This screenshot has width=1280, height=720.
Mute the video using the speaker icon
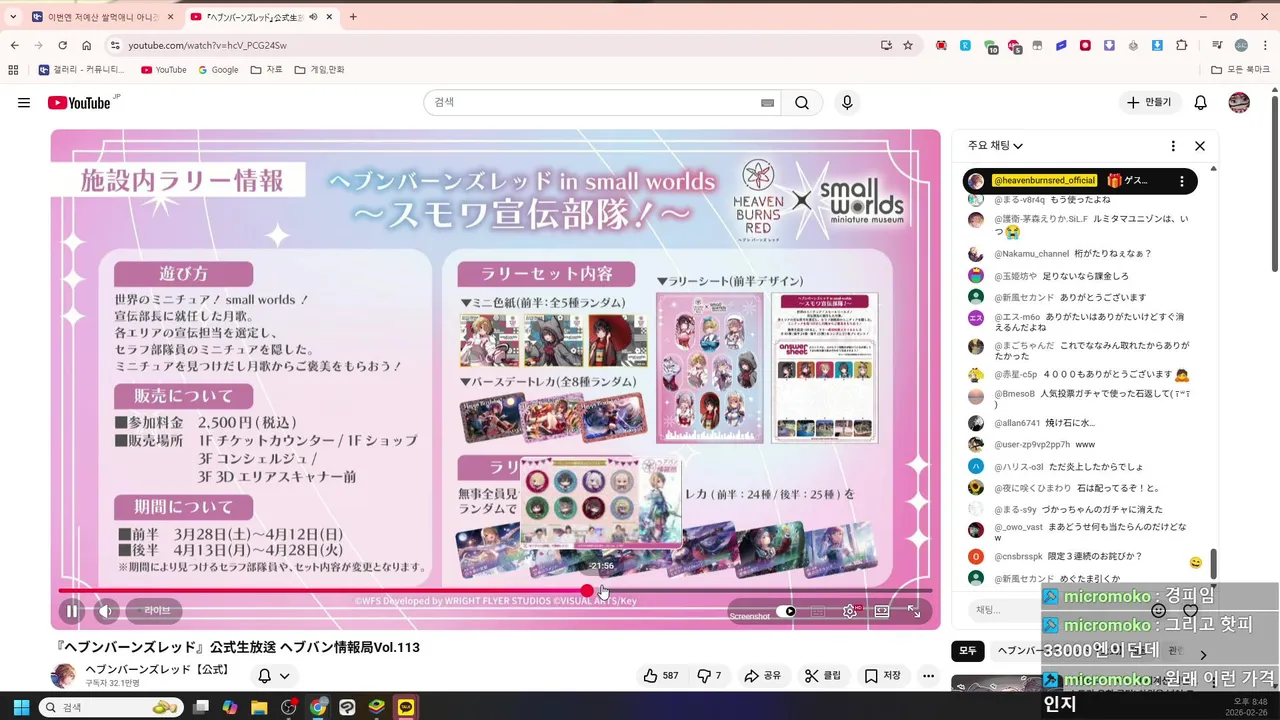(x=106, y=611)
